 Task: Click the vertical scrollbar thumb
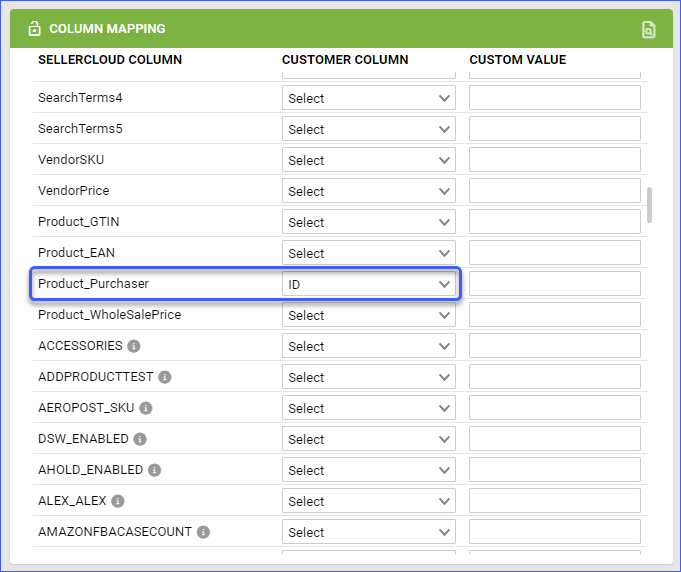(650, 205)
